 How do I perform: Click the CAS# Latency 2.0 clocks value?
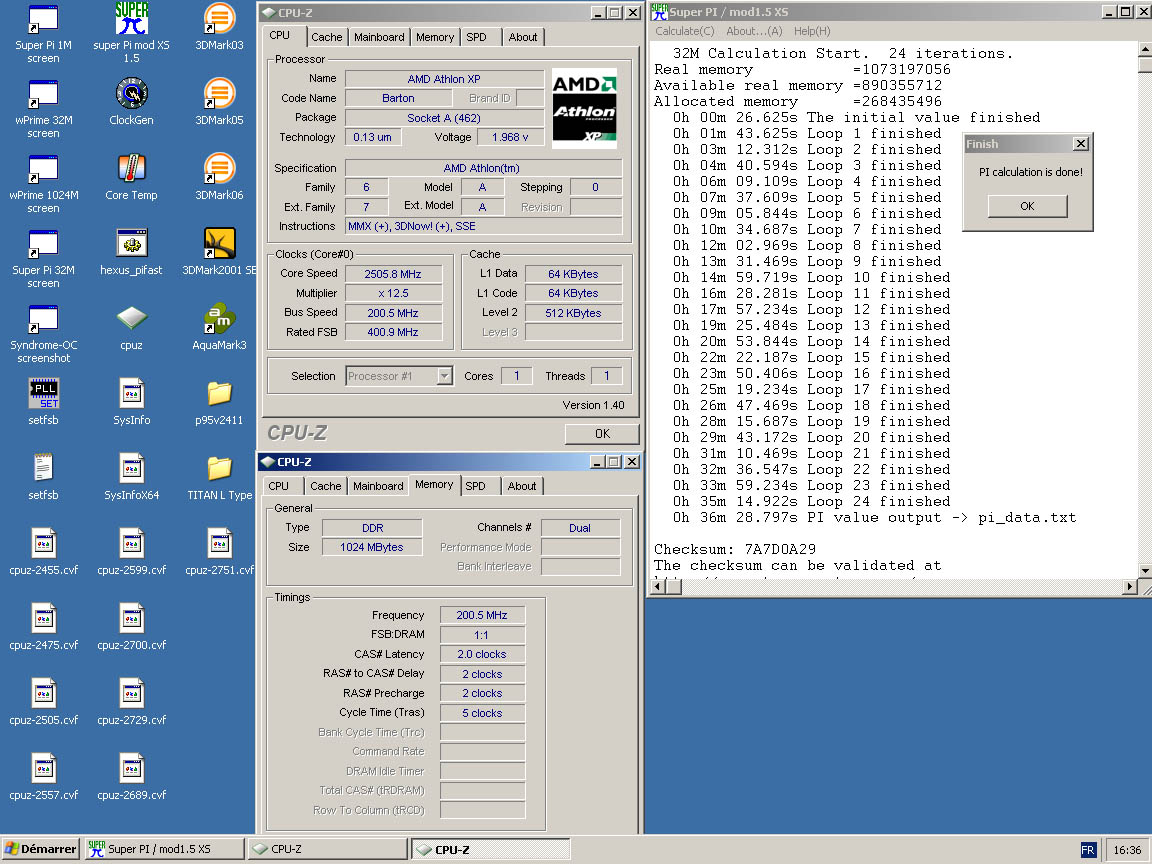pyautogui.click(x=482, y=654)
